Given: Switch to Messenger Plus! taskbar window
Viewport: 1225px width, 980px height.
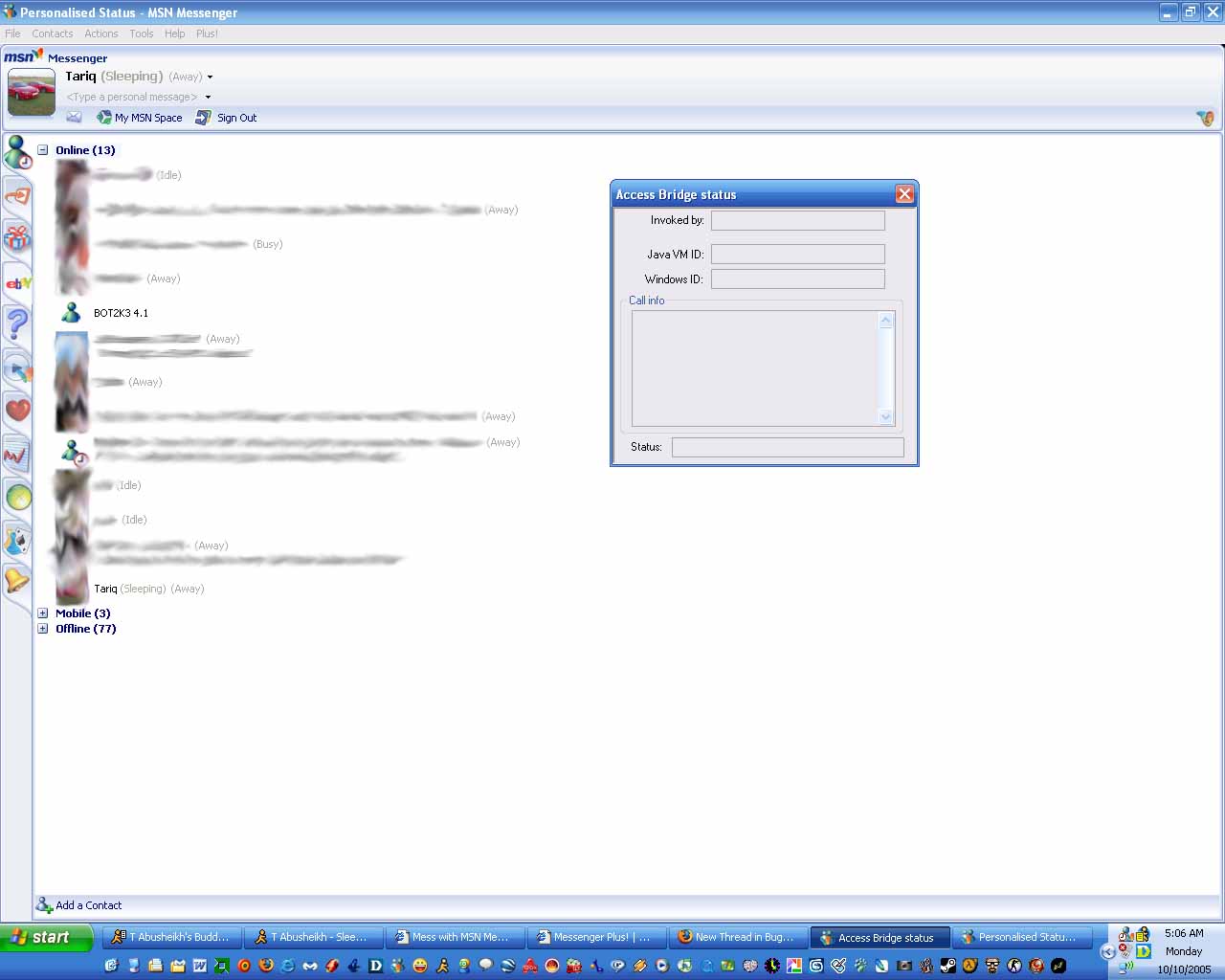Looking at the screenshot, I should tap(597, 937).
